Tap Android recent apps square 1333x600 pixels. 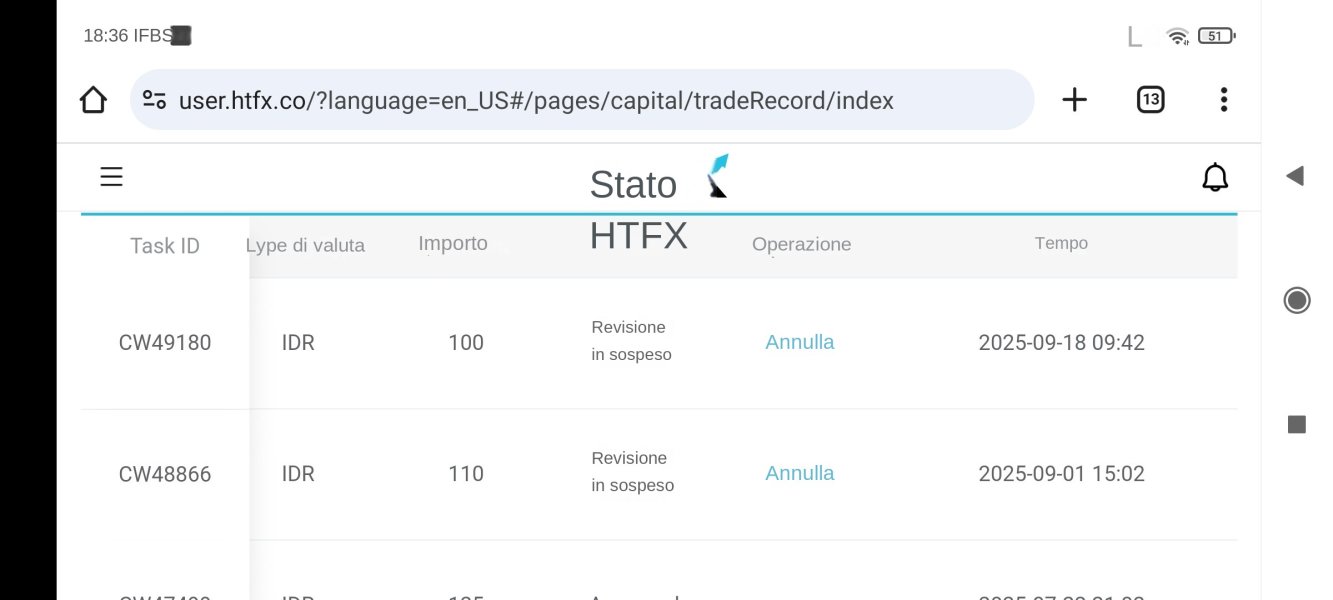[1297, 425]
